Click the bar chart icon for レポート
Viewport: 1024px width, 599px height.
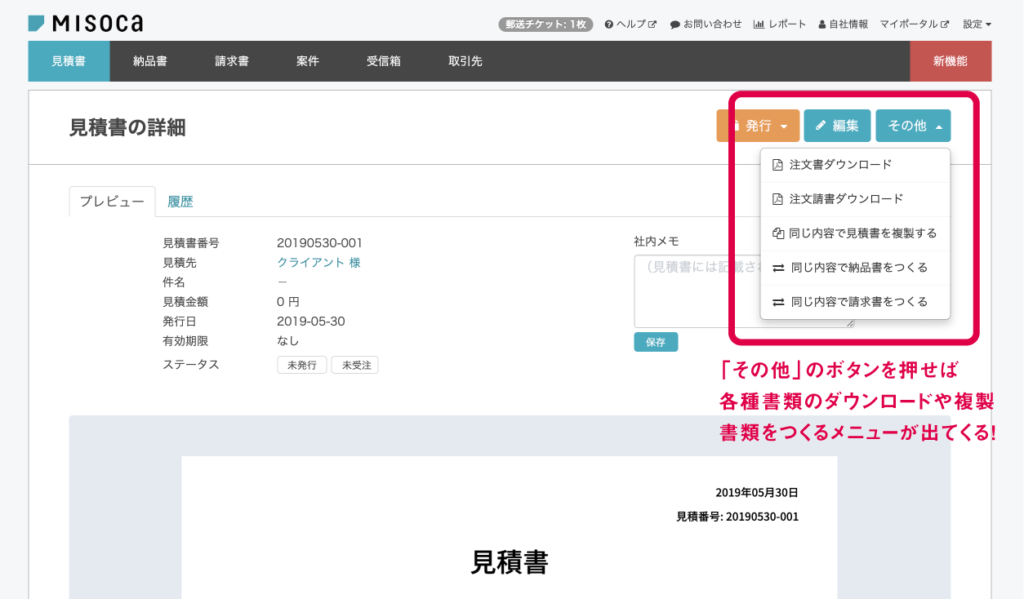coord(759,24)
